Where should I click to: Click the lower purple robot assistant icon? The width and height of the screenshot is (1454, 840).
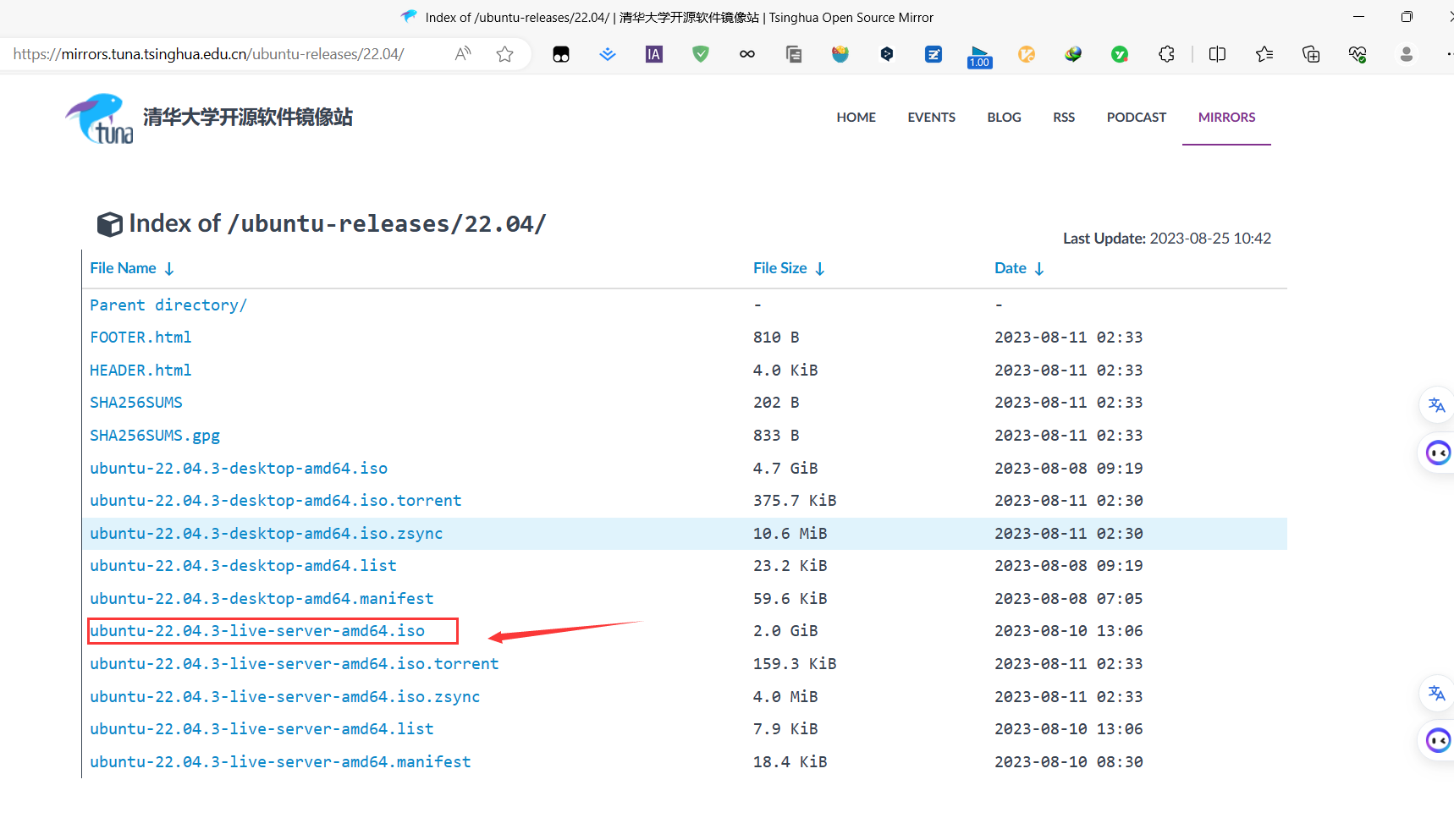click(x=1438, y=741)
